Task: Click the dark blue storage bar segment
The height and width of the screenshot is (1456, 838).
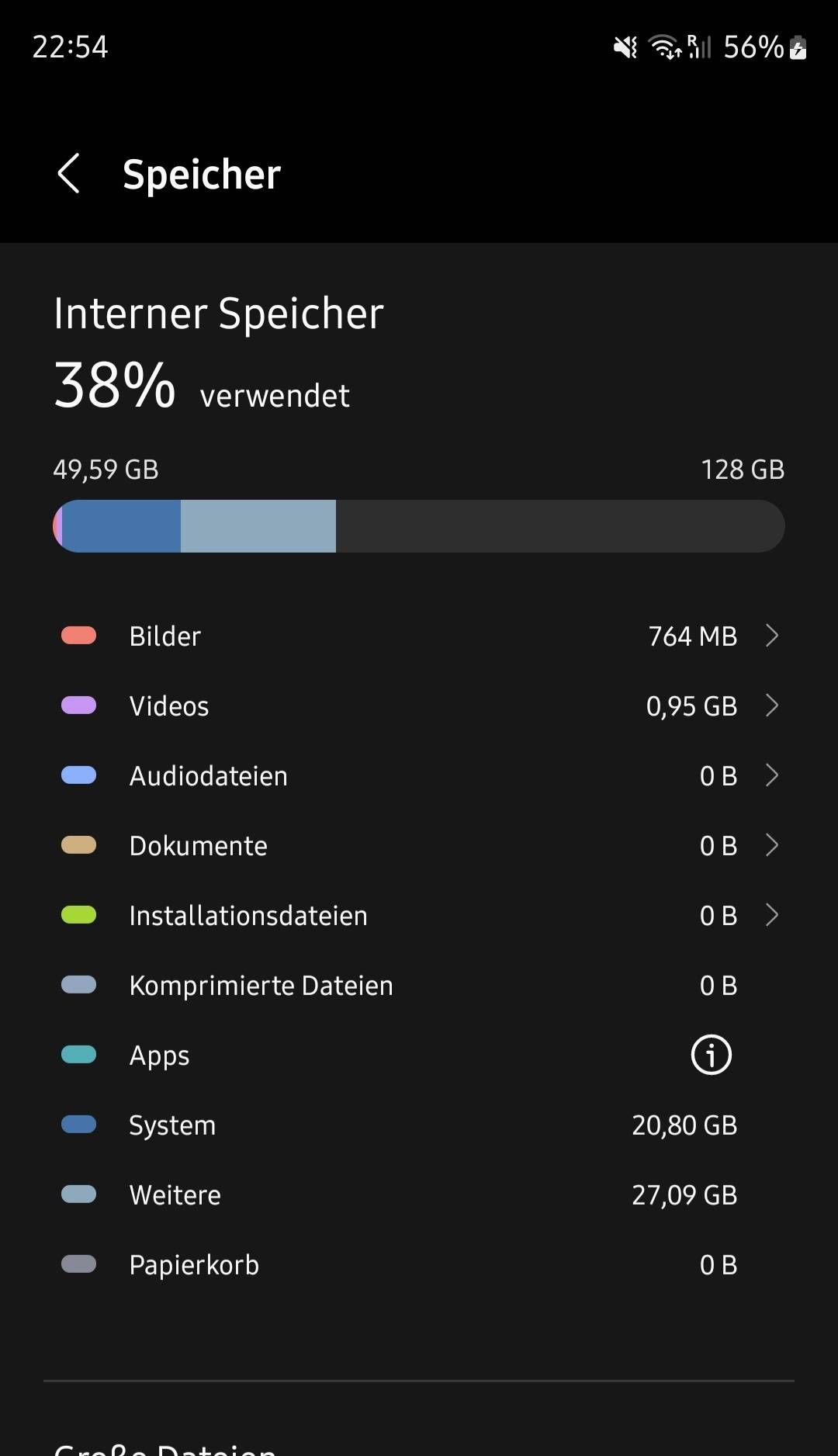Action: pos(121,526)
